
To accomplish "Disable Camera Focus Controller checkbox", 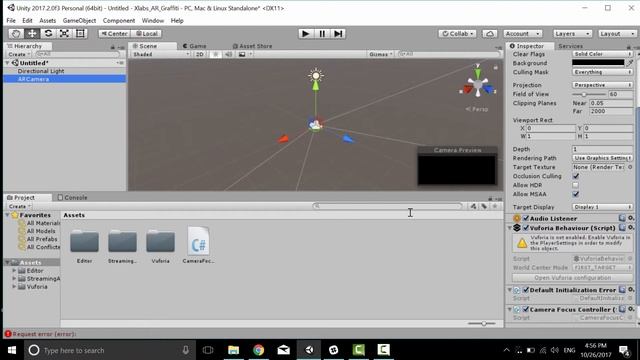I will 526,309.
